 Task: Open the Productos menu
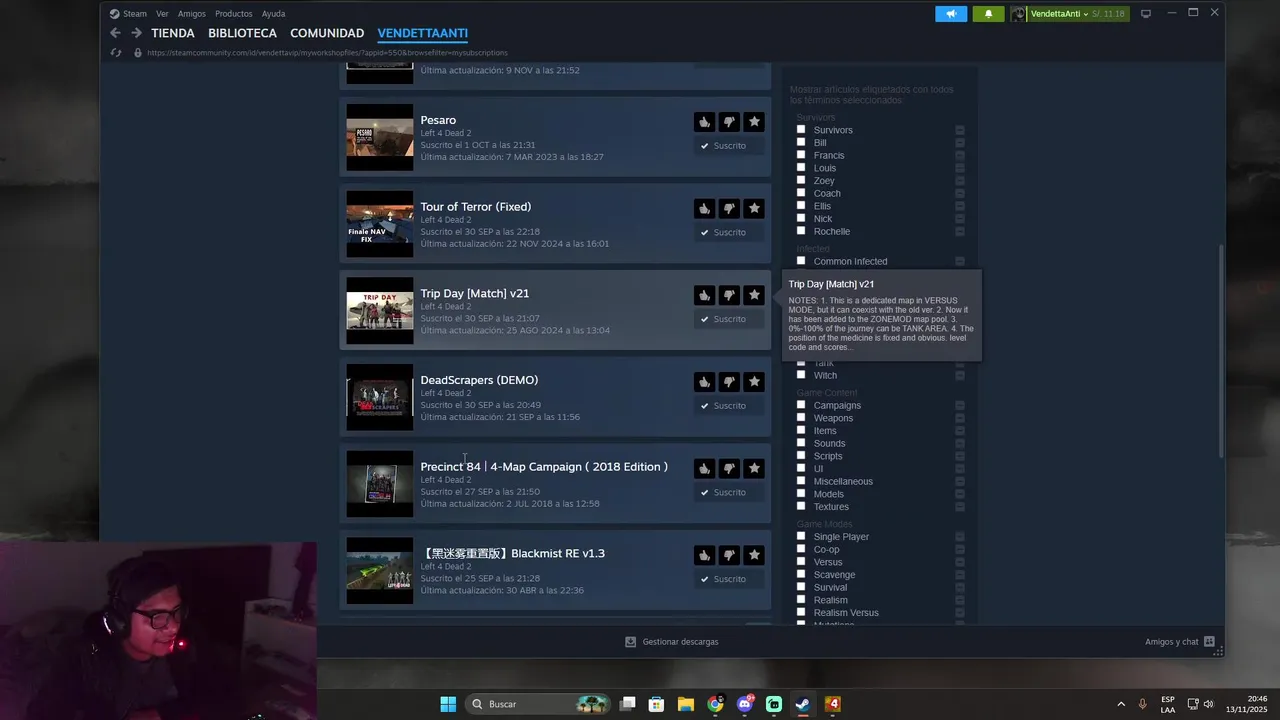234,14
